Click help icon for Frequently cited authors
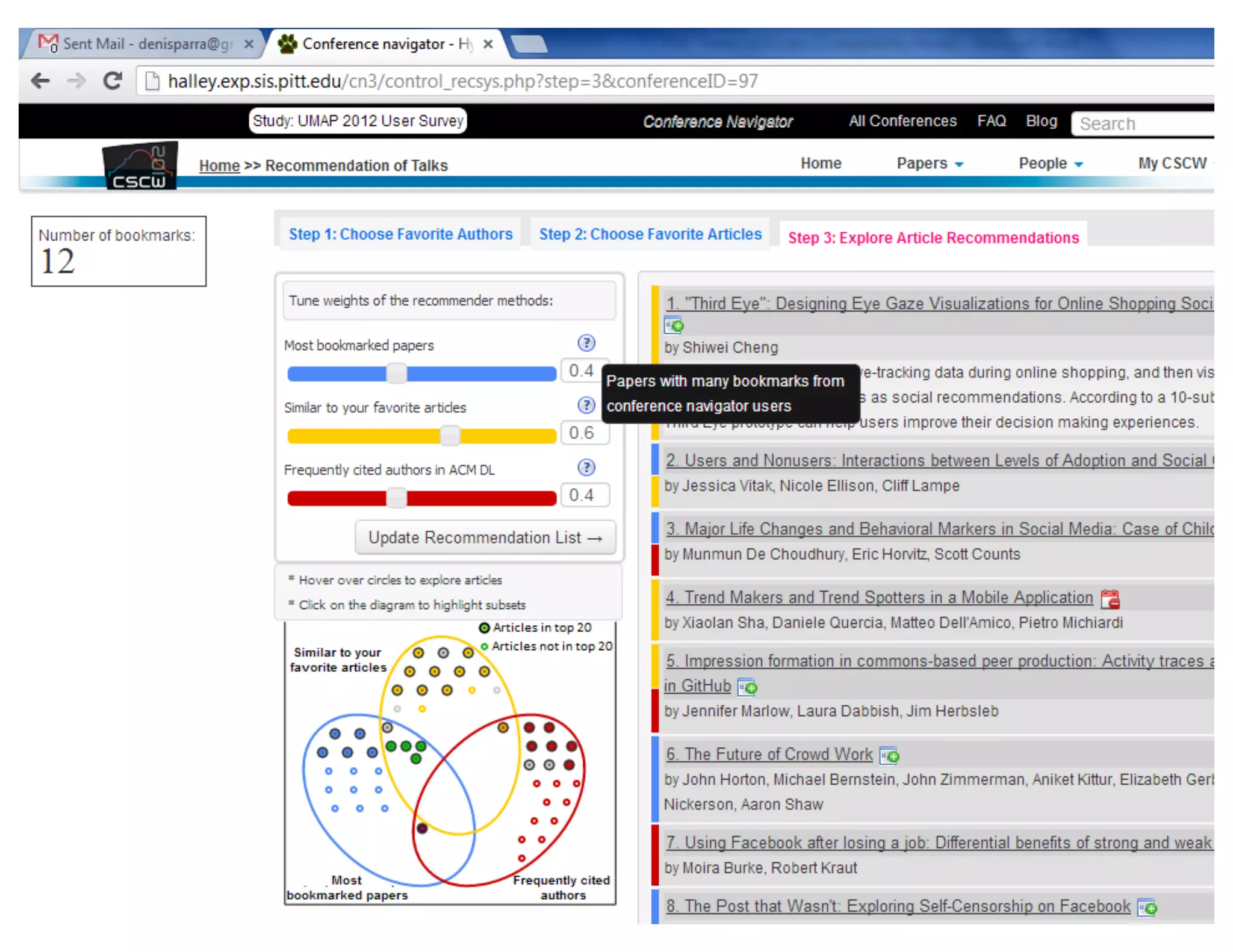The height and width of the screenshot is (952, 1233). click(x=586, y=468)
